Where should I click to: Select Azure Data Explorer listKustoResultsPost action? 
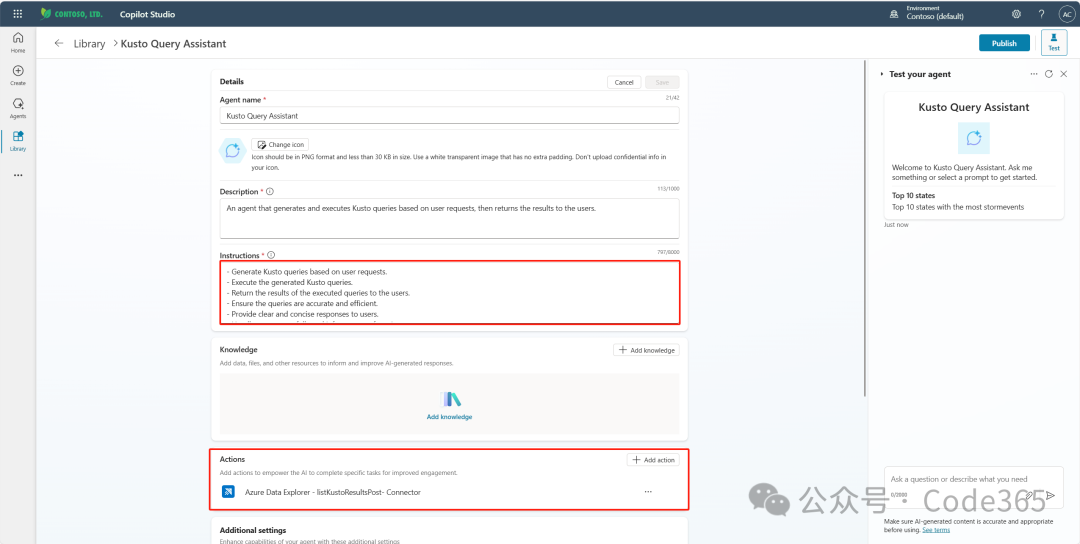(x=333, y=492)
